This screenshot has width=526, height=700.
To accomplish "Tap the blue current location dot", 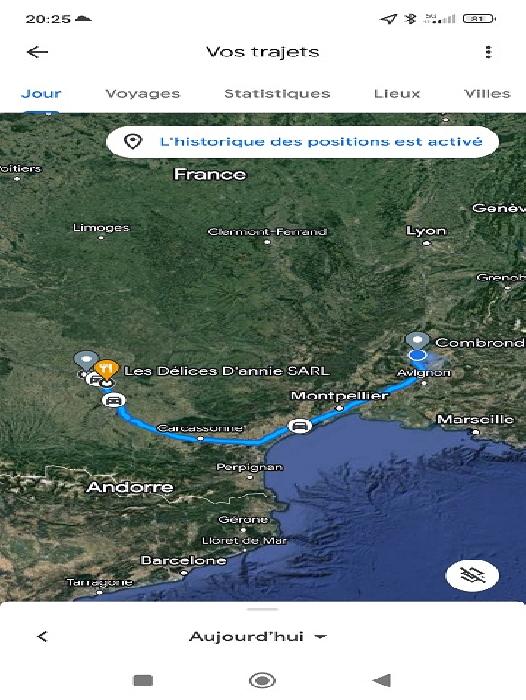I will coord(417,355).
